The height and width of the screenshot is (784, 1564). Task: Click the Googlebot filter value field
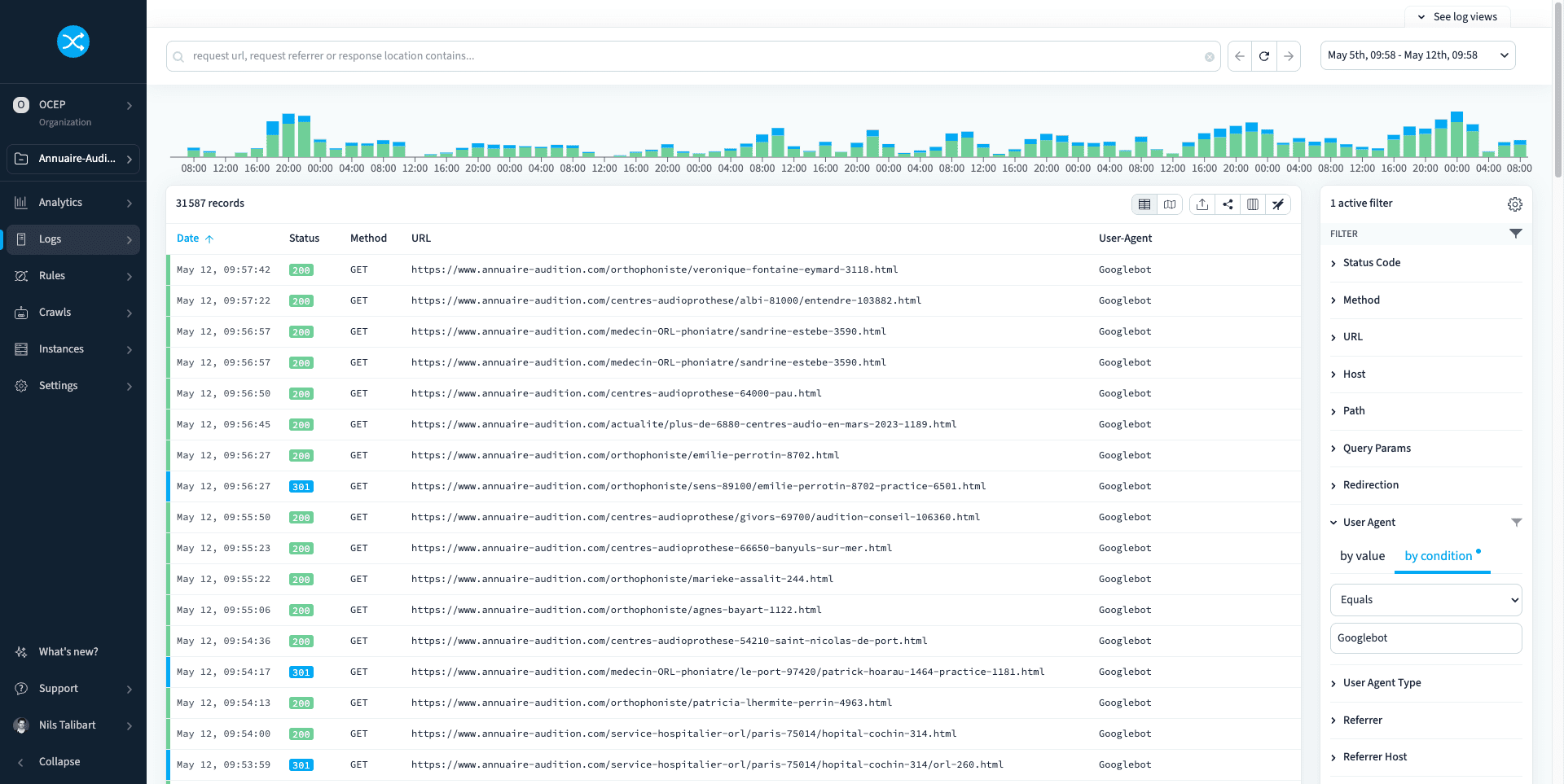pos(1426,638)
